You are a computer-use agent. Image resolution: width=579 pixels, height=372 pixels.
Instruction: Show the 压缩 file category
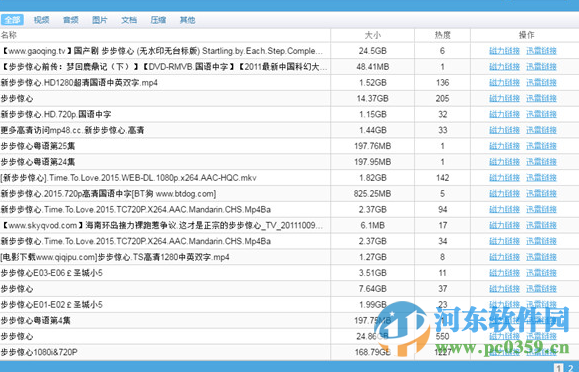pos(158,20)
